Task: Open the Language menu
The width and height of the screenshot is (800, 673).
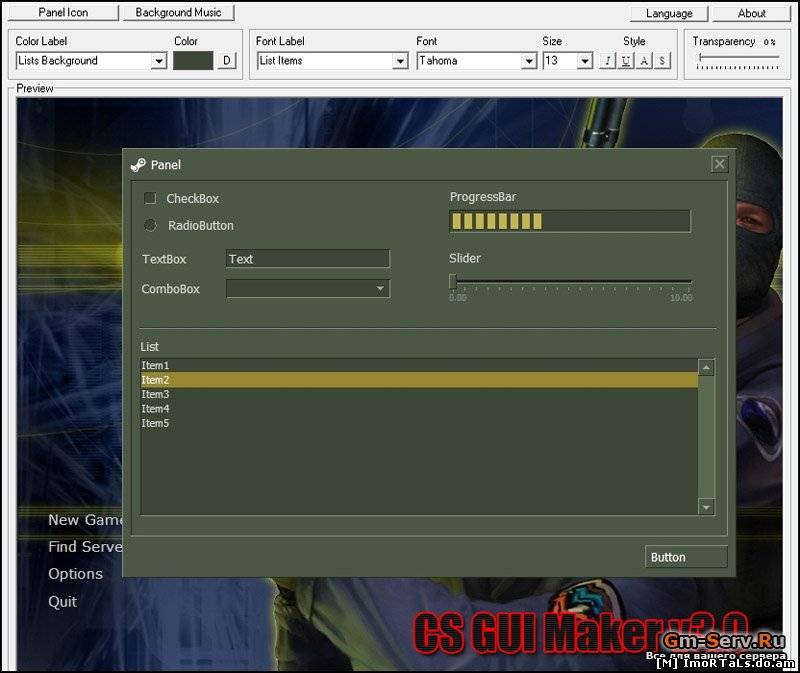Action: [669, 14]
